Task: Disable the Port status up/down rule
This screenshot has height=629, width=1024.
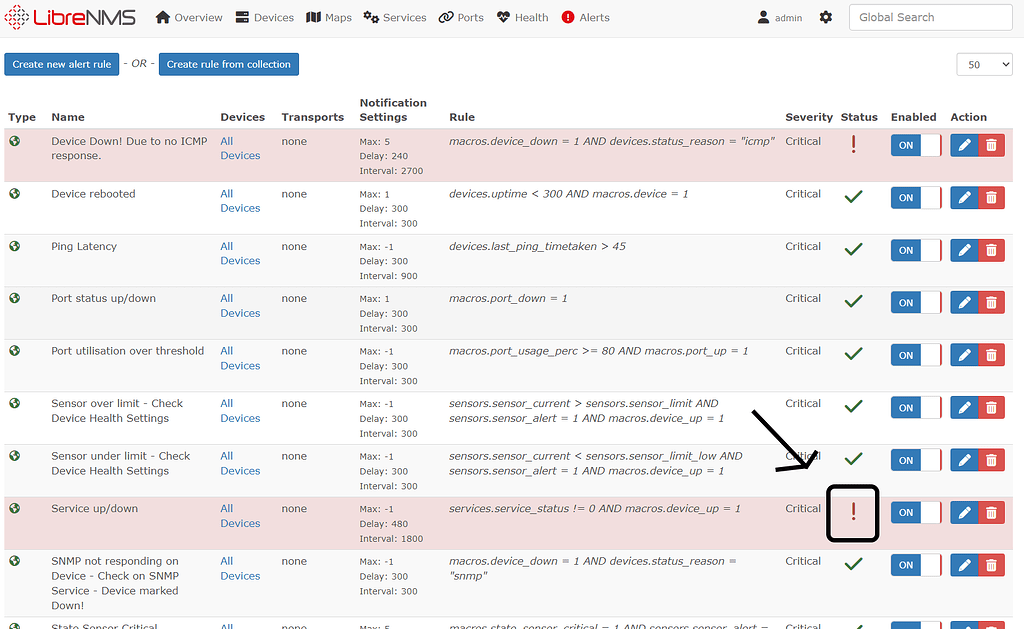Action: (x=913, y=301)
